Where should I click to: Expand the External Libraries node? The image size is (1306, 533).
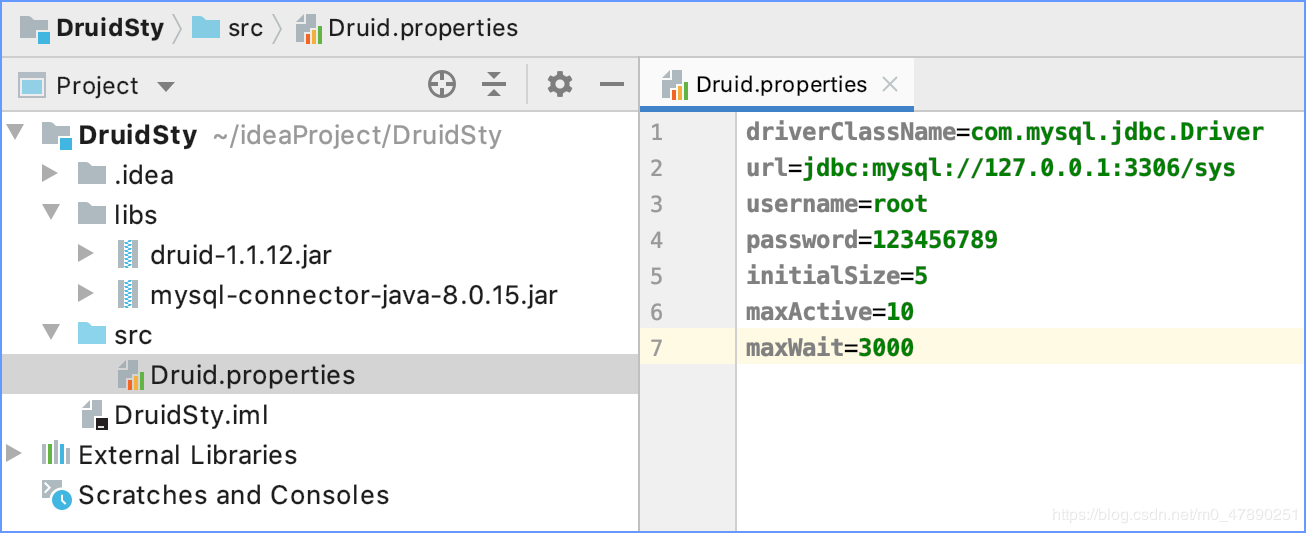pyautogui.click(x=14, y=454)
